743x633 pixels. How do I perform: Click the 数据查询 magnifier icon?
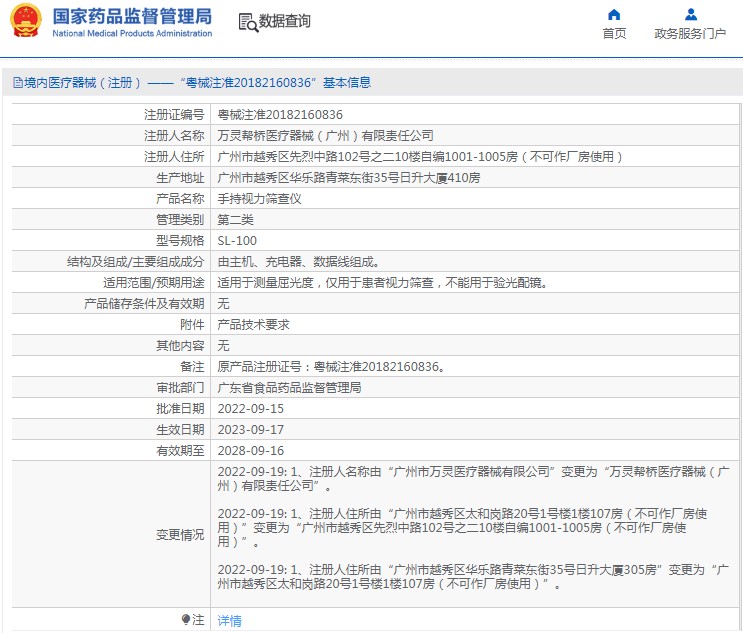(x=247, y=22)
